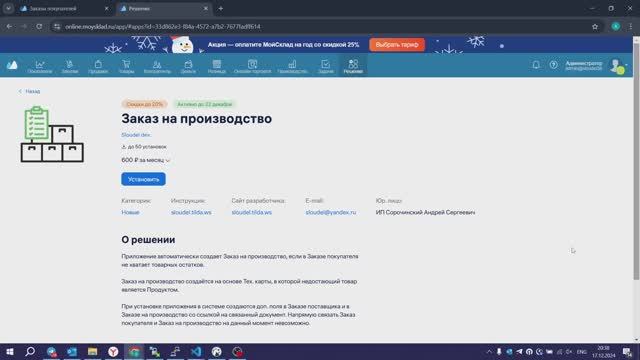Open the Розница section
The image size is (640, 360).
pyautogui.click(x=217, y=67)
